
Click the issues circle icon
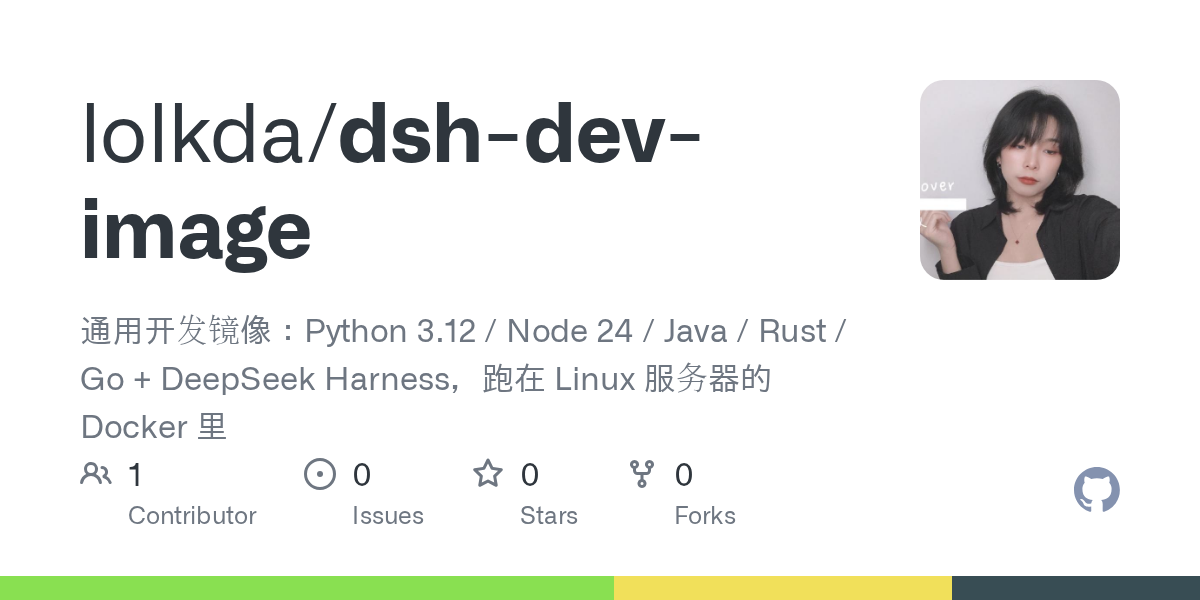tap(320, 474)
